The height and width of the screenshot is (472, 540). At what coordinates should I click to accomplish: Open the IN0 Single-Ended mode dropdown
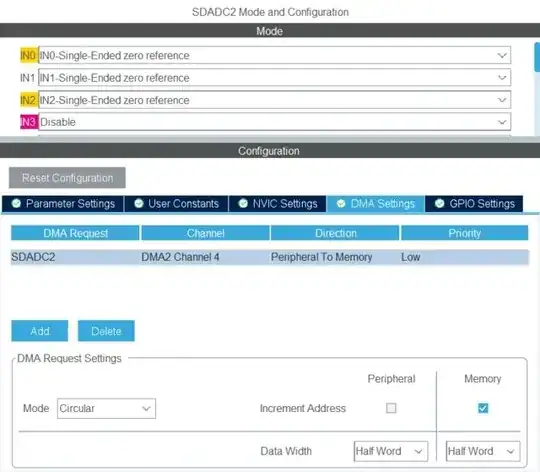(x=274, y=55)
